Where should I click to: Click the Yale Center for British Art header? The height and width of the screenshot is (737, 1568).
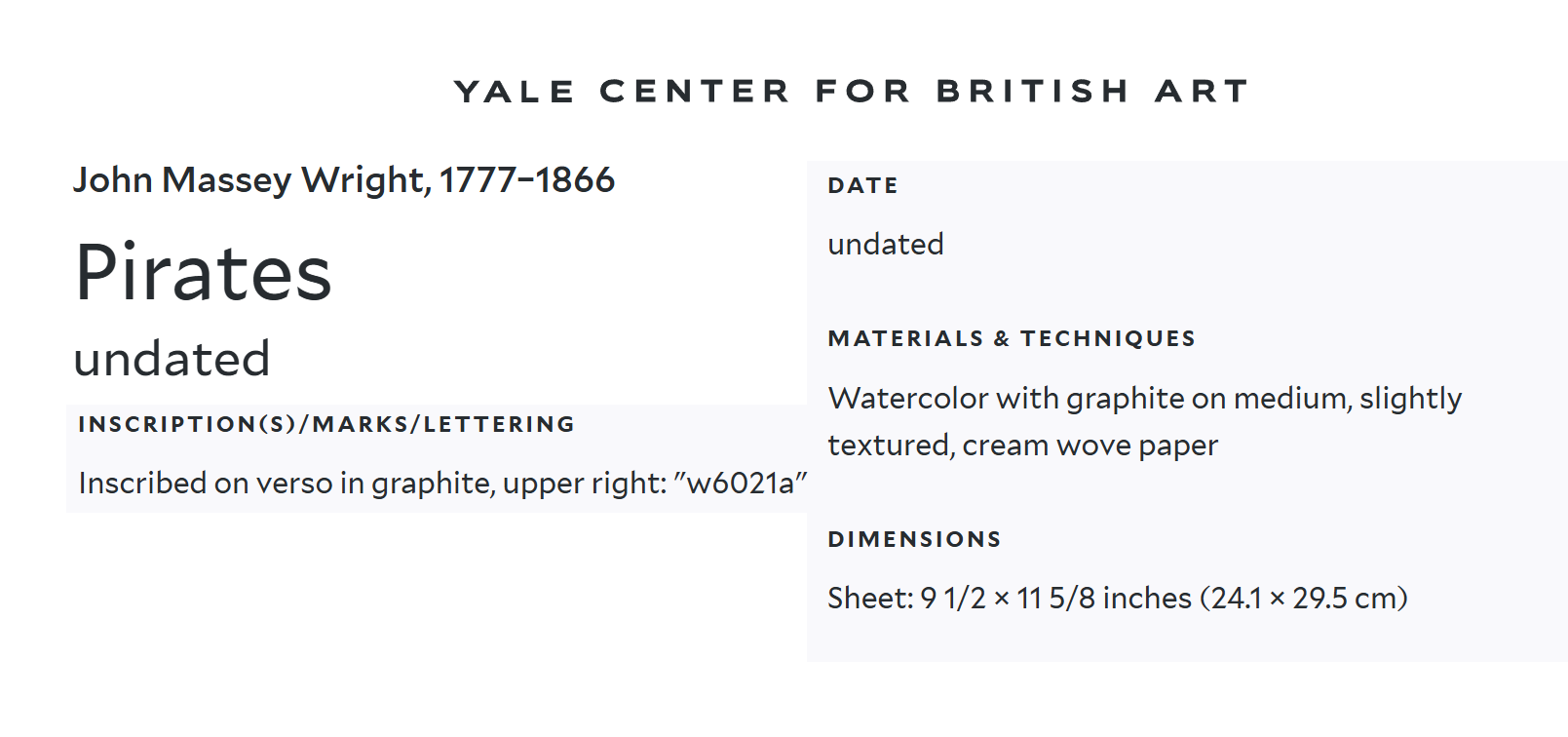[x=851, y=91]
